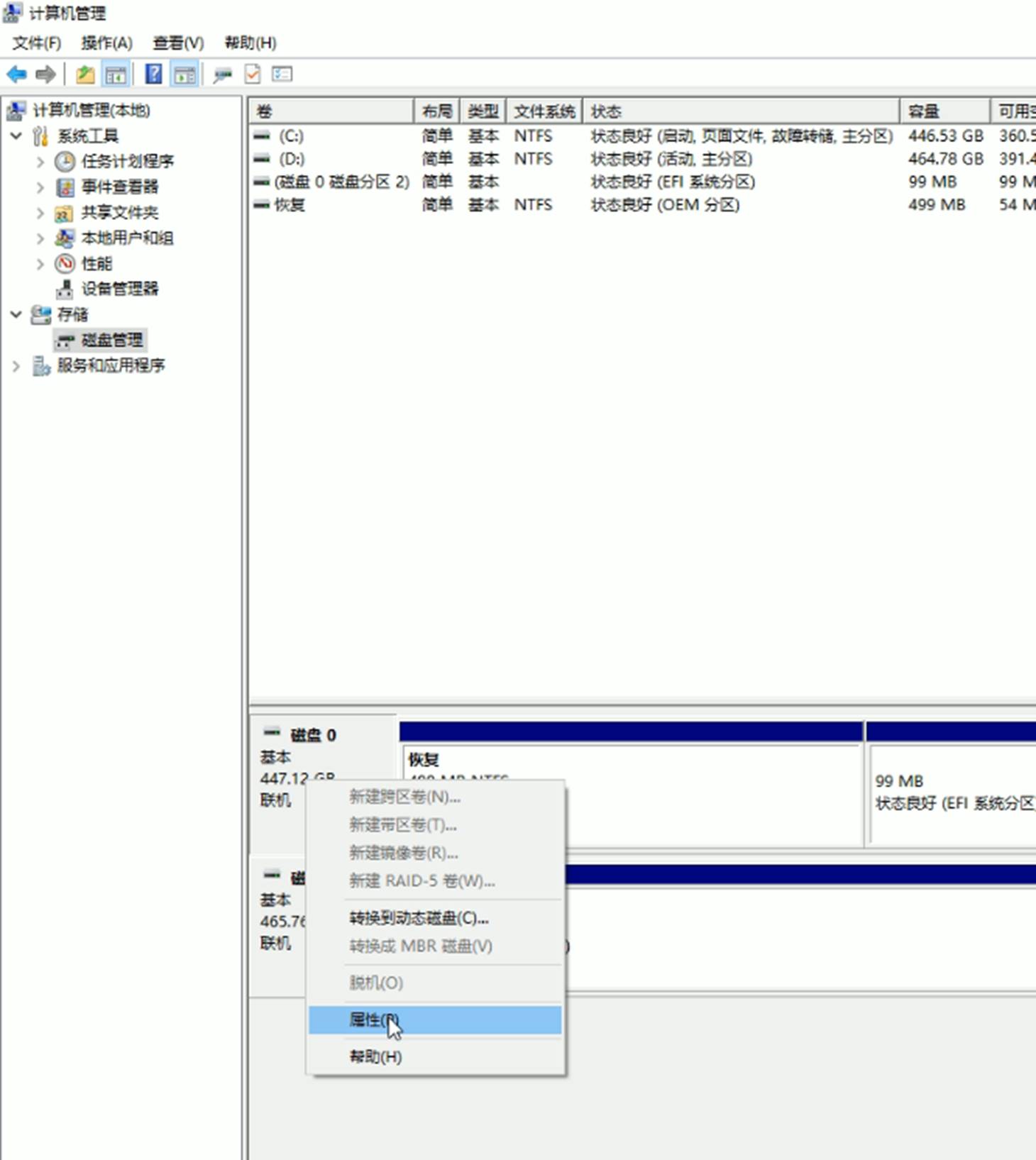
Task: Click 帮助(H) in the context menu
Action: click(375, 1057)
